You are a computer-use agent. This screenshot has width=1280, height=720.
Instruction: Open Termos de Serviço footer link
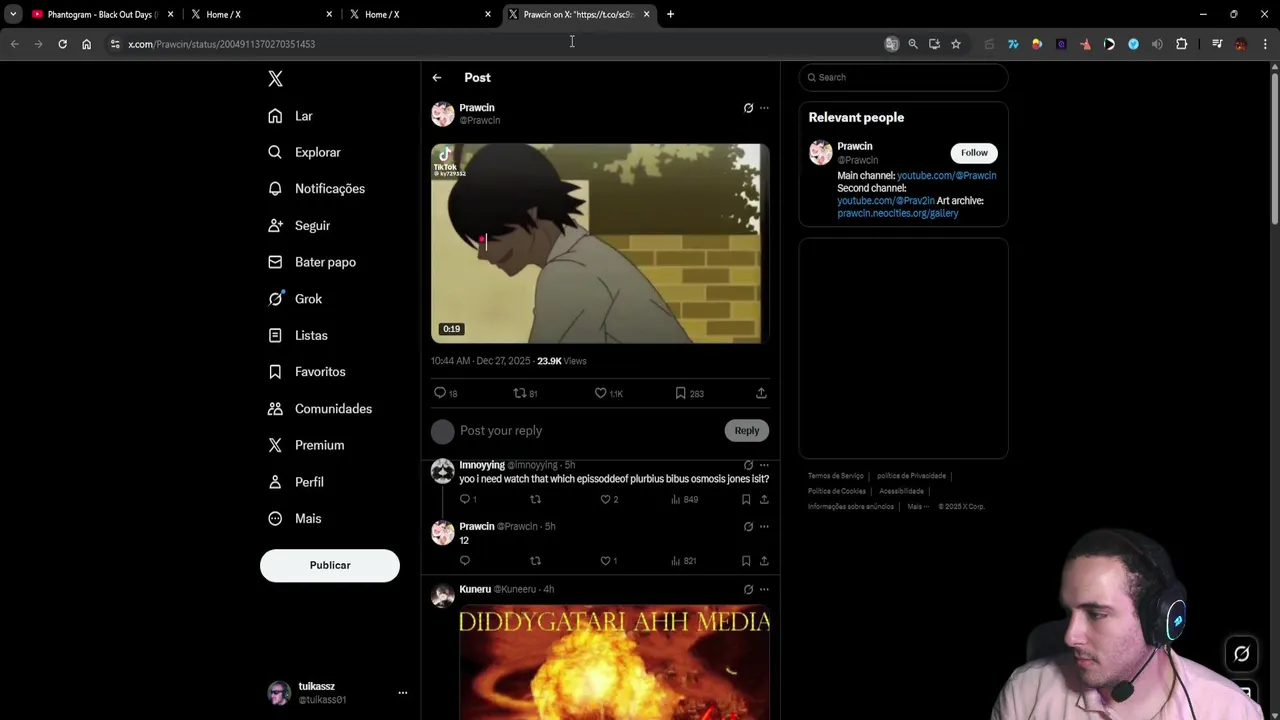coord(836,476)
